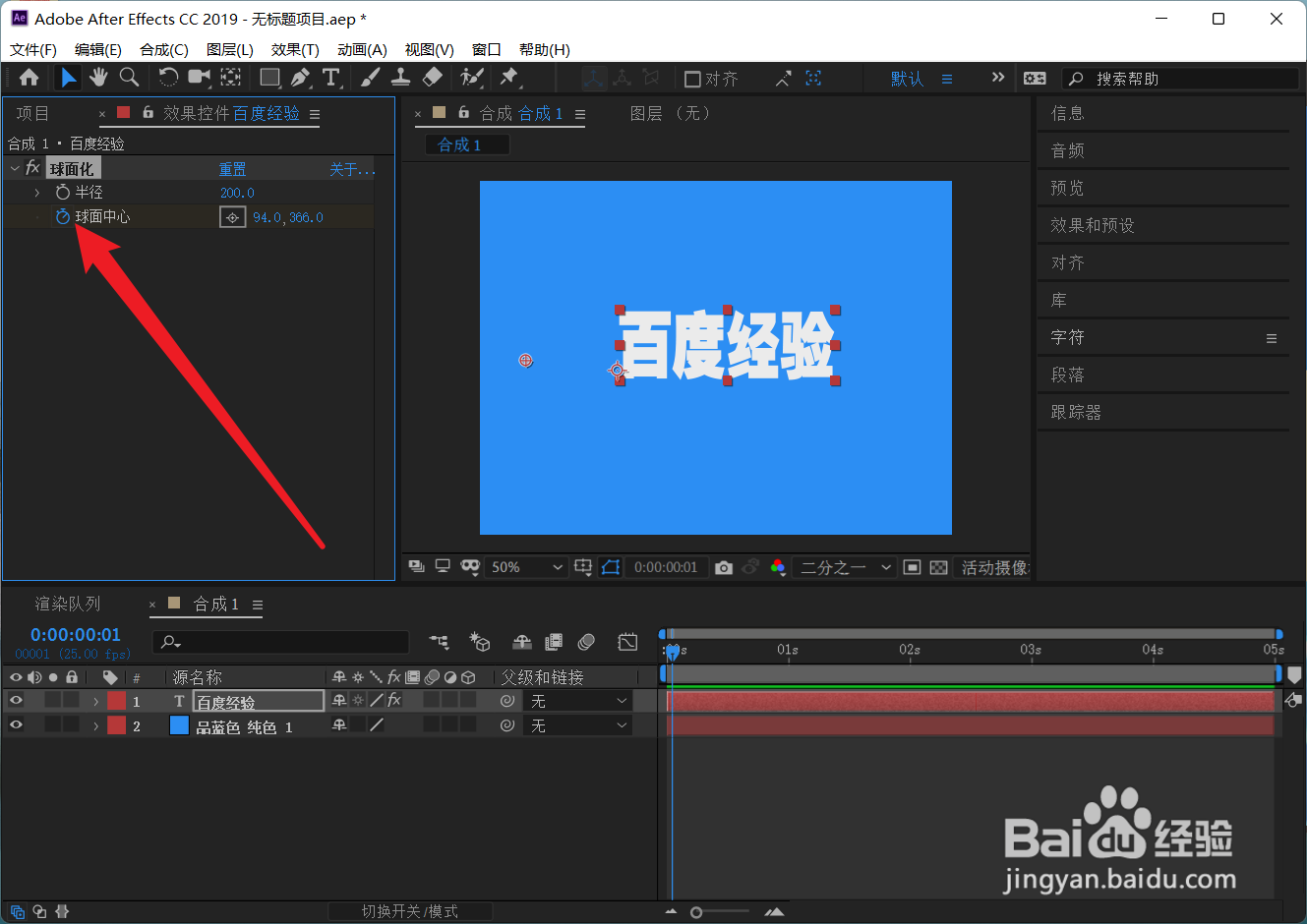Click the Frame Blending icon in timeline
This screenshot has height=924, width=1307.
point(554,642)
